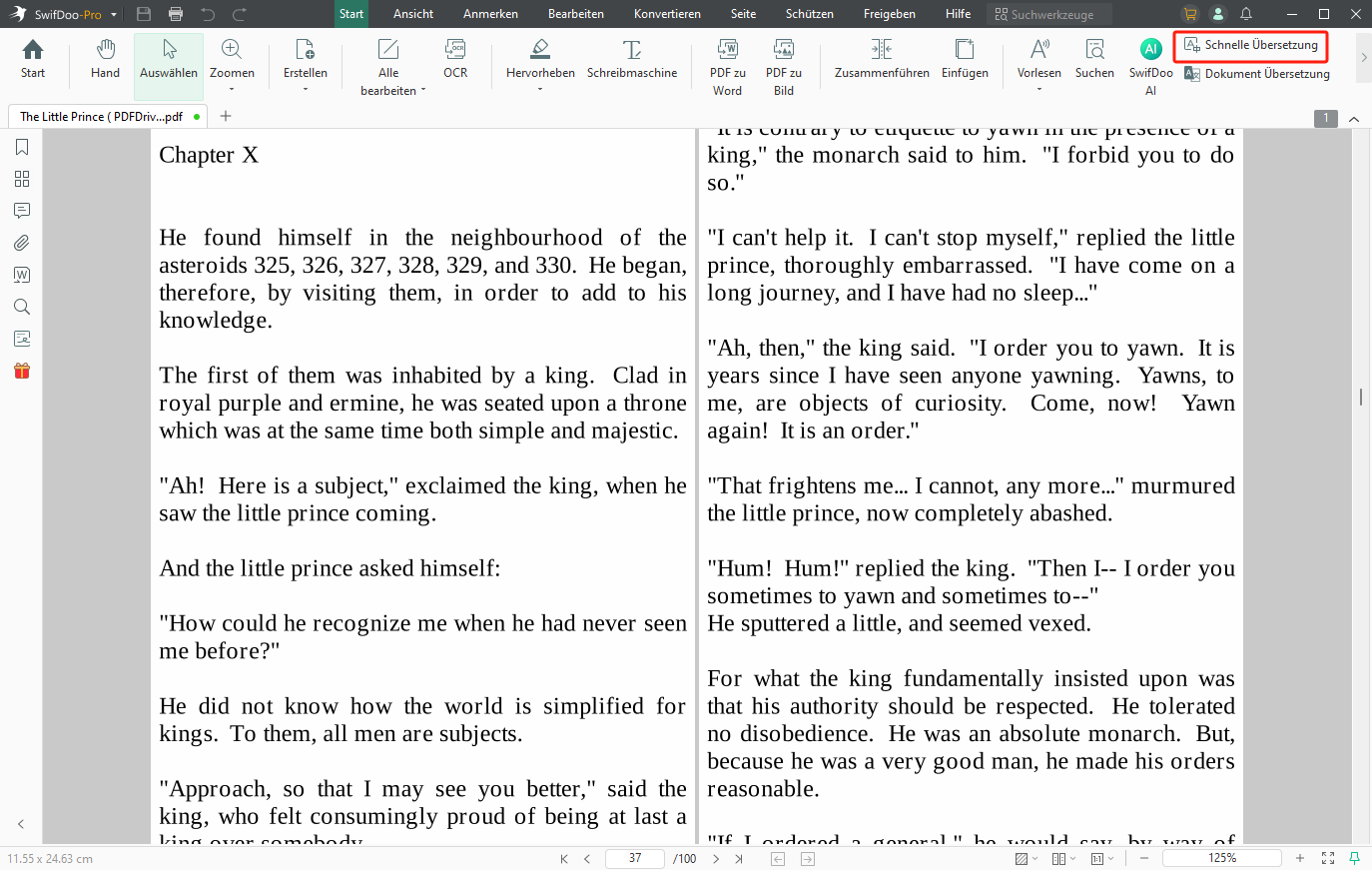
Task: Select the Hand tool
Action: pyautogui.click(x=105, y=60)
